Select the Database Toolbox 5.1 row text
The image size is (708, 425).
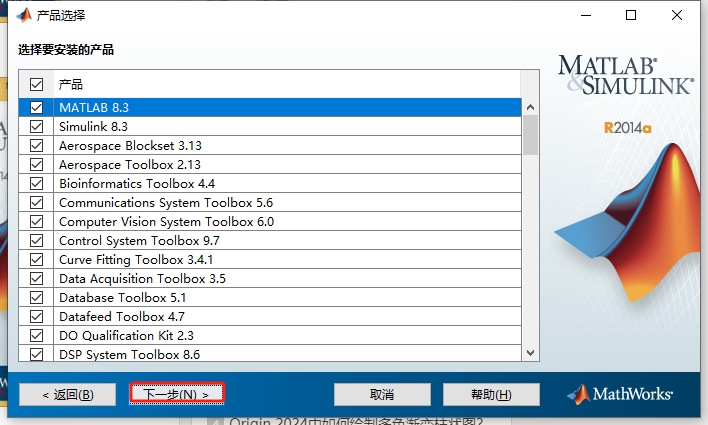[122, 297]
